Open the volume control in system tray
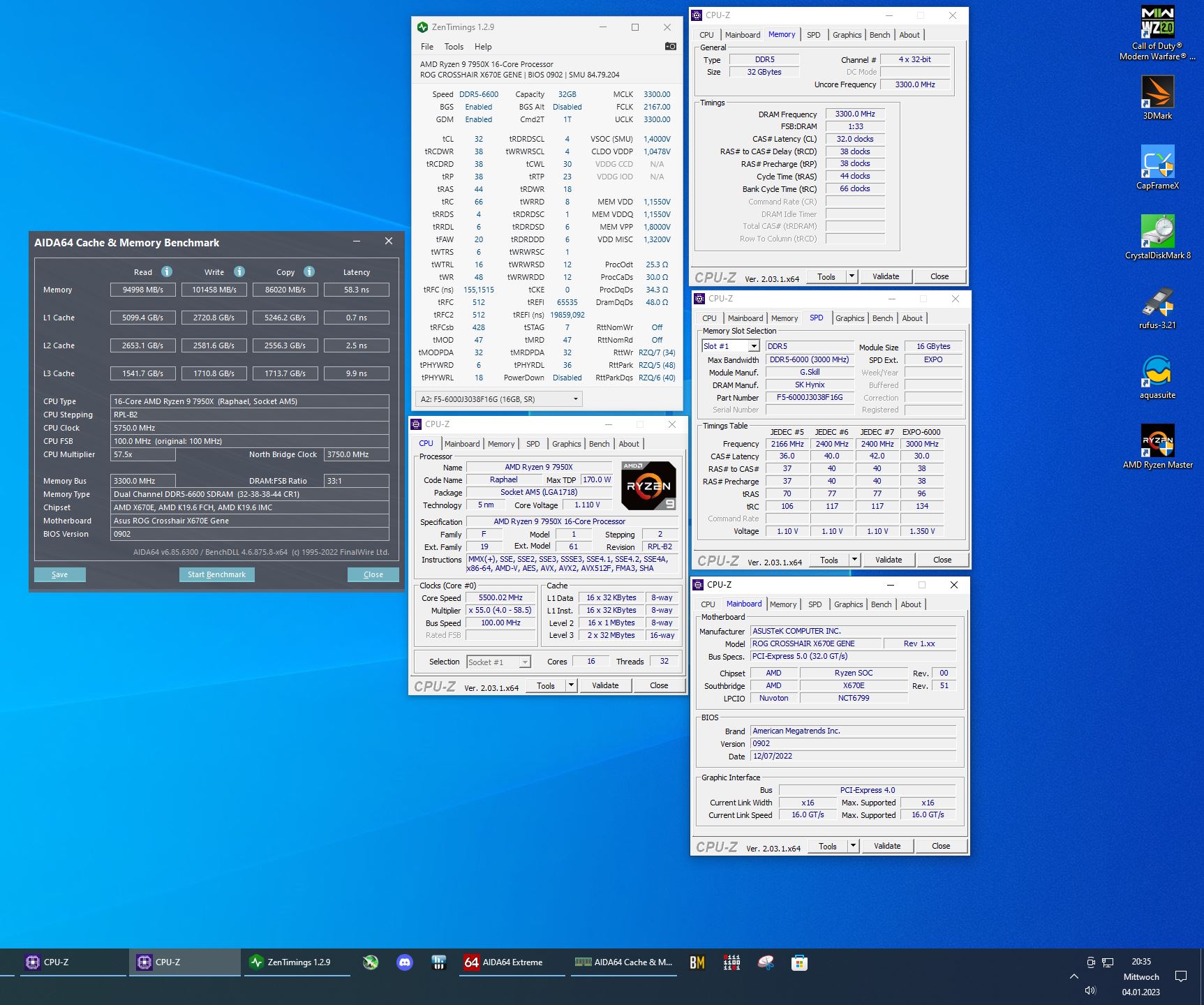 tap(1090, 991)
